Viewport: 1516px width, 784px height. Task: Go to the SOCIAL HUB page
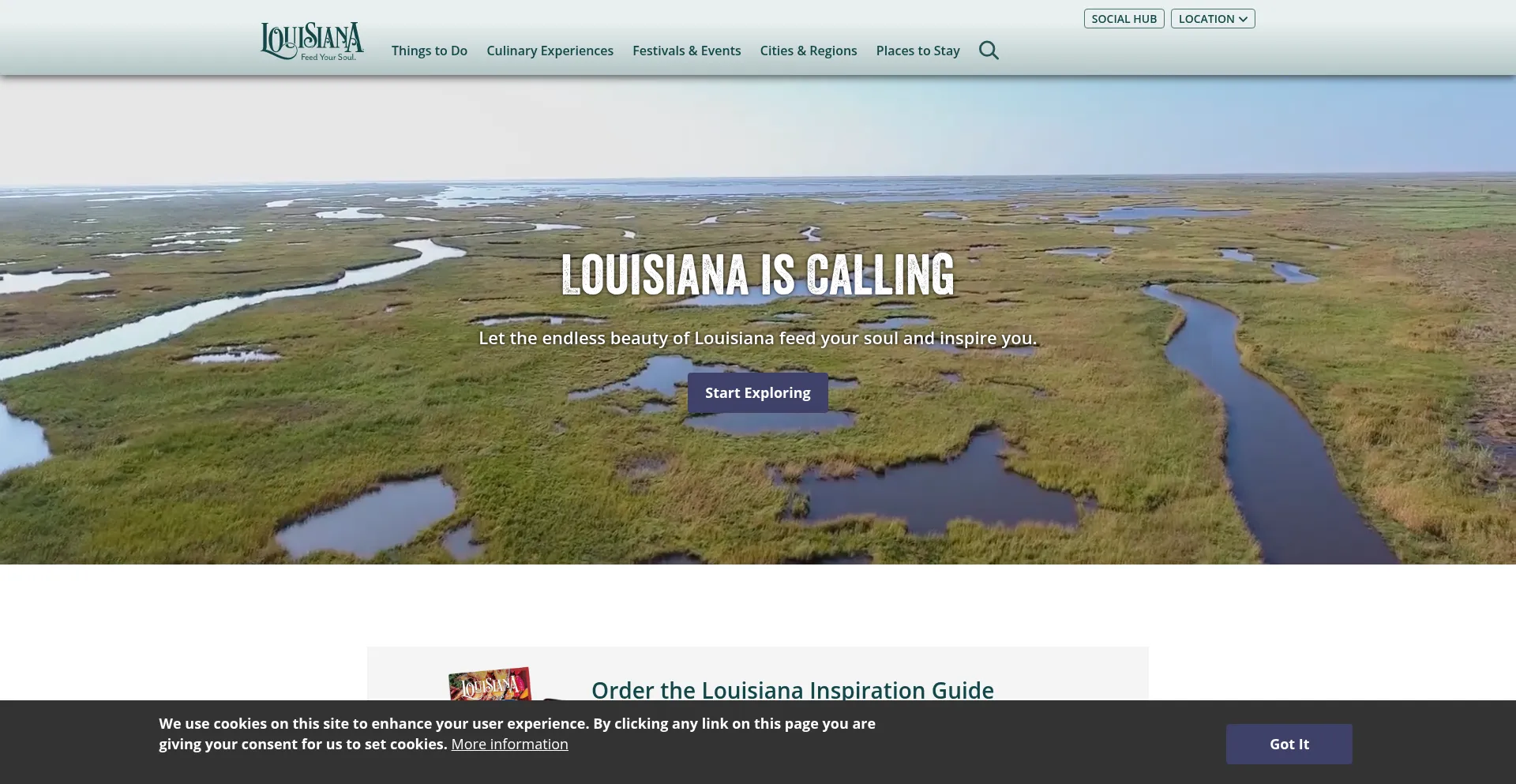pyautogui.click(x=1124, y=19)
